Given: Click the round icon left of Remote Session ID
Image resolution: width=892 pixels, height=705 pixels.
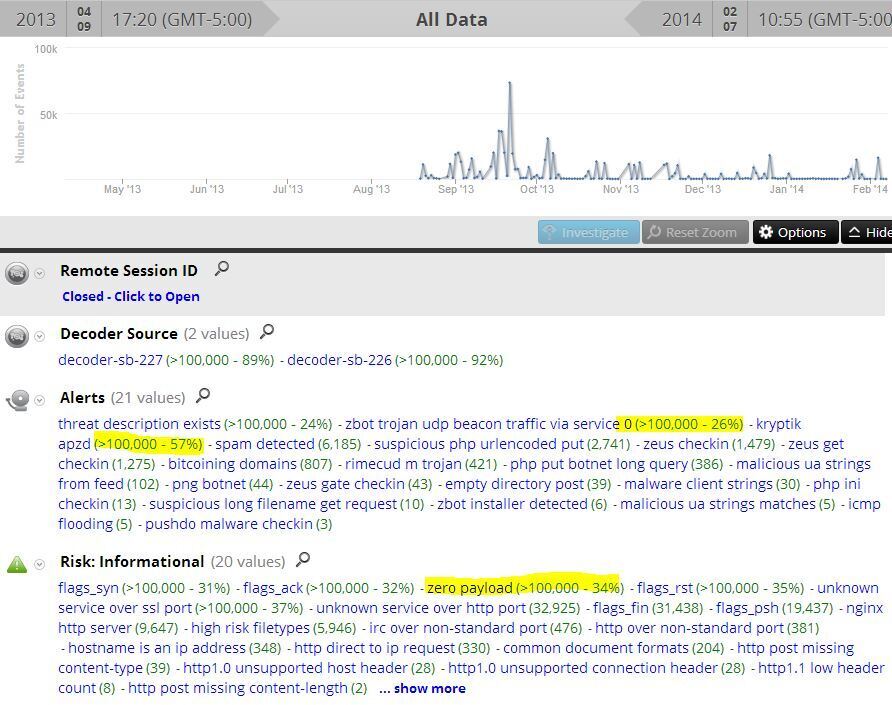Looking at the screenshot, I should point(17,272).
